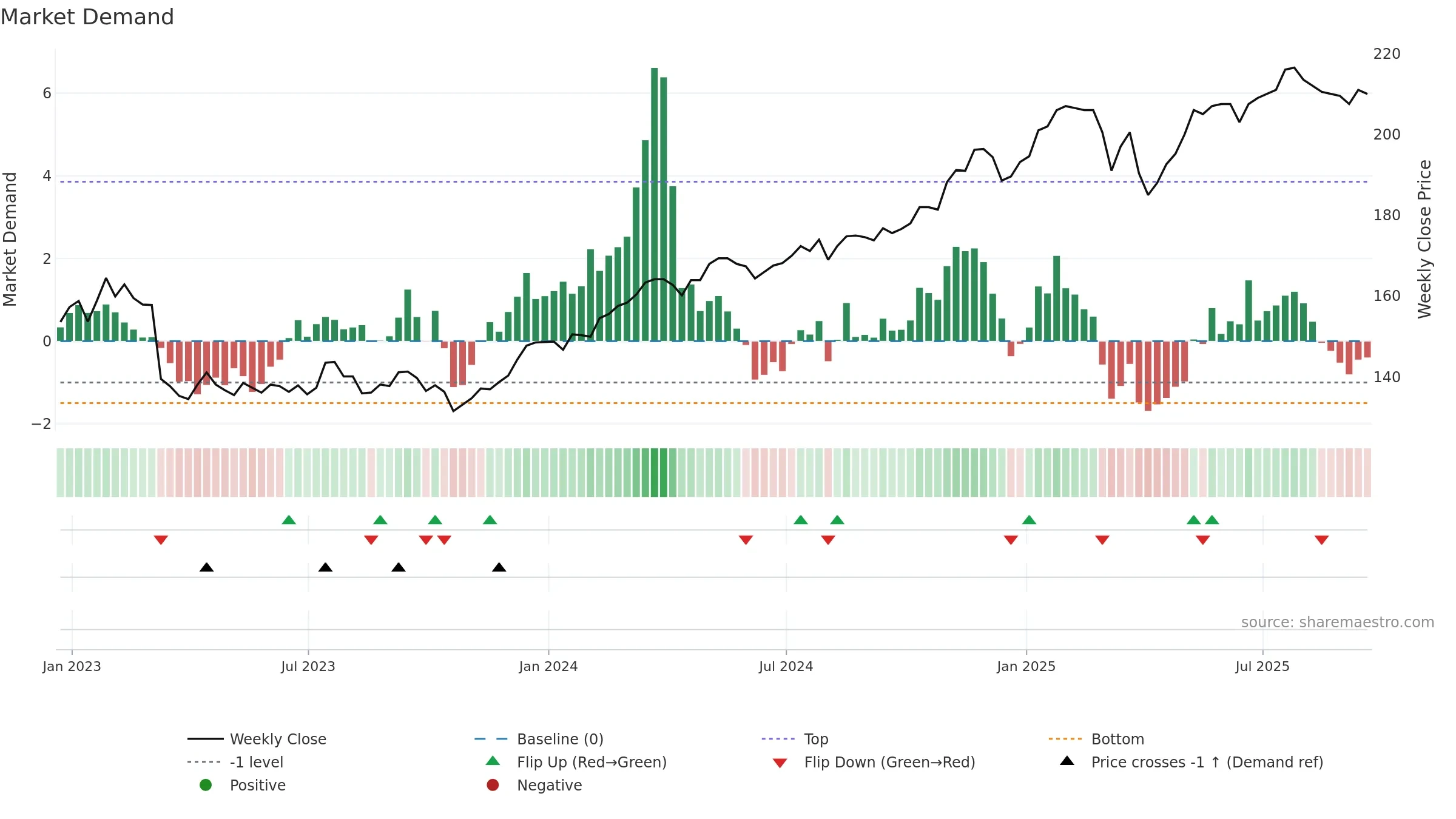The image size is (1456, 819).
Task: Select the first black price-cross marker
Action: (206, 567)
